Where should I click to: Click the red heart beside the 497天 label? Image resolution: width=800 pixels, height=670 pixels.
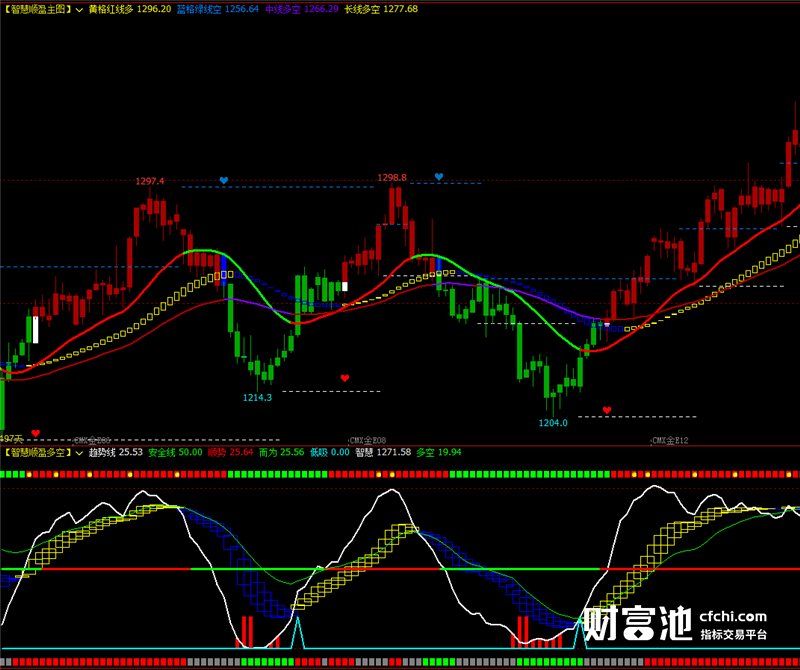pyautogui.click(x=35, y=433)
